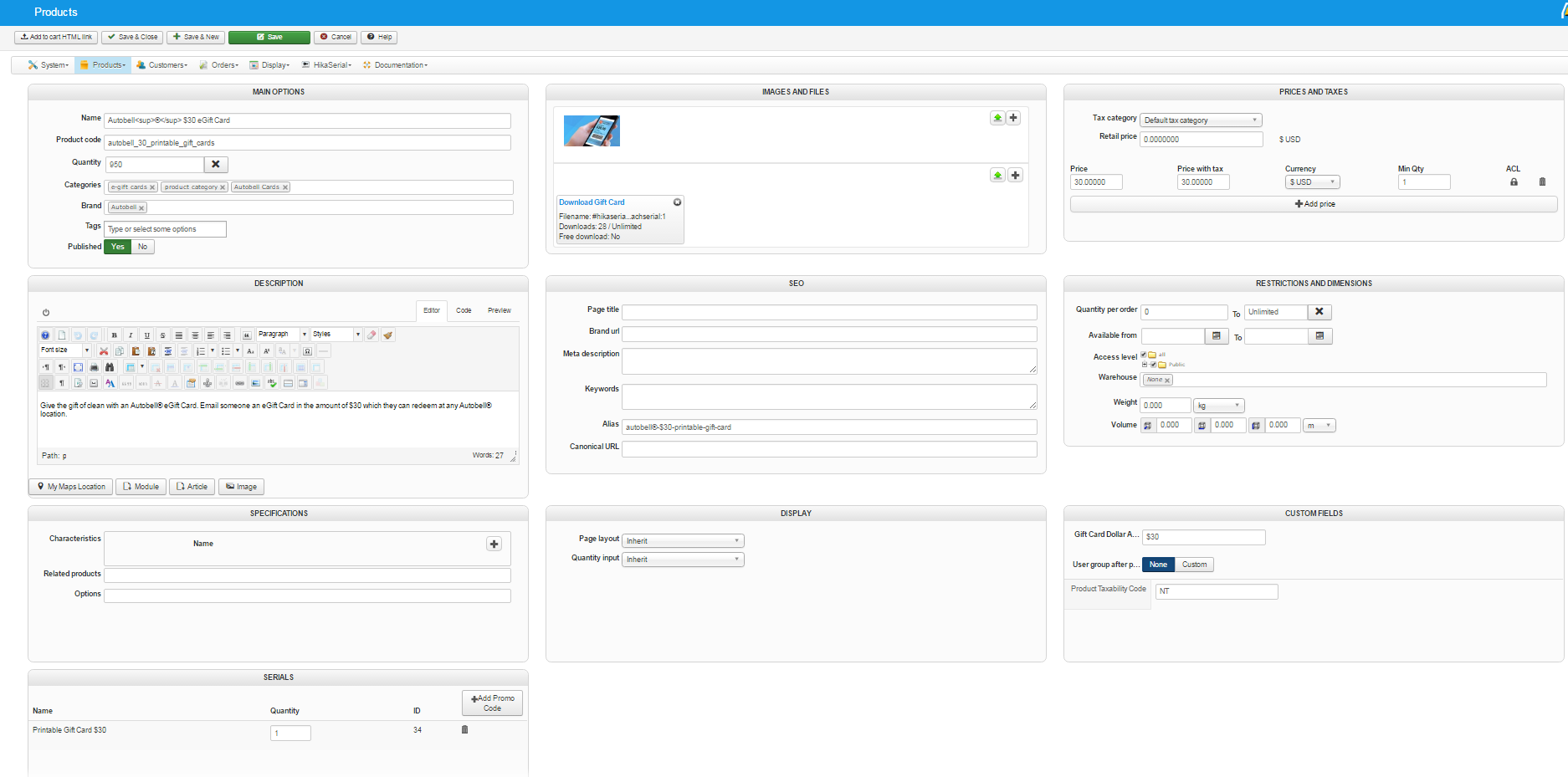This screenshot has width=1568, height=777.
Task: Click the plus icon to add an image
Action: [1013, 118]
